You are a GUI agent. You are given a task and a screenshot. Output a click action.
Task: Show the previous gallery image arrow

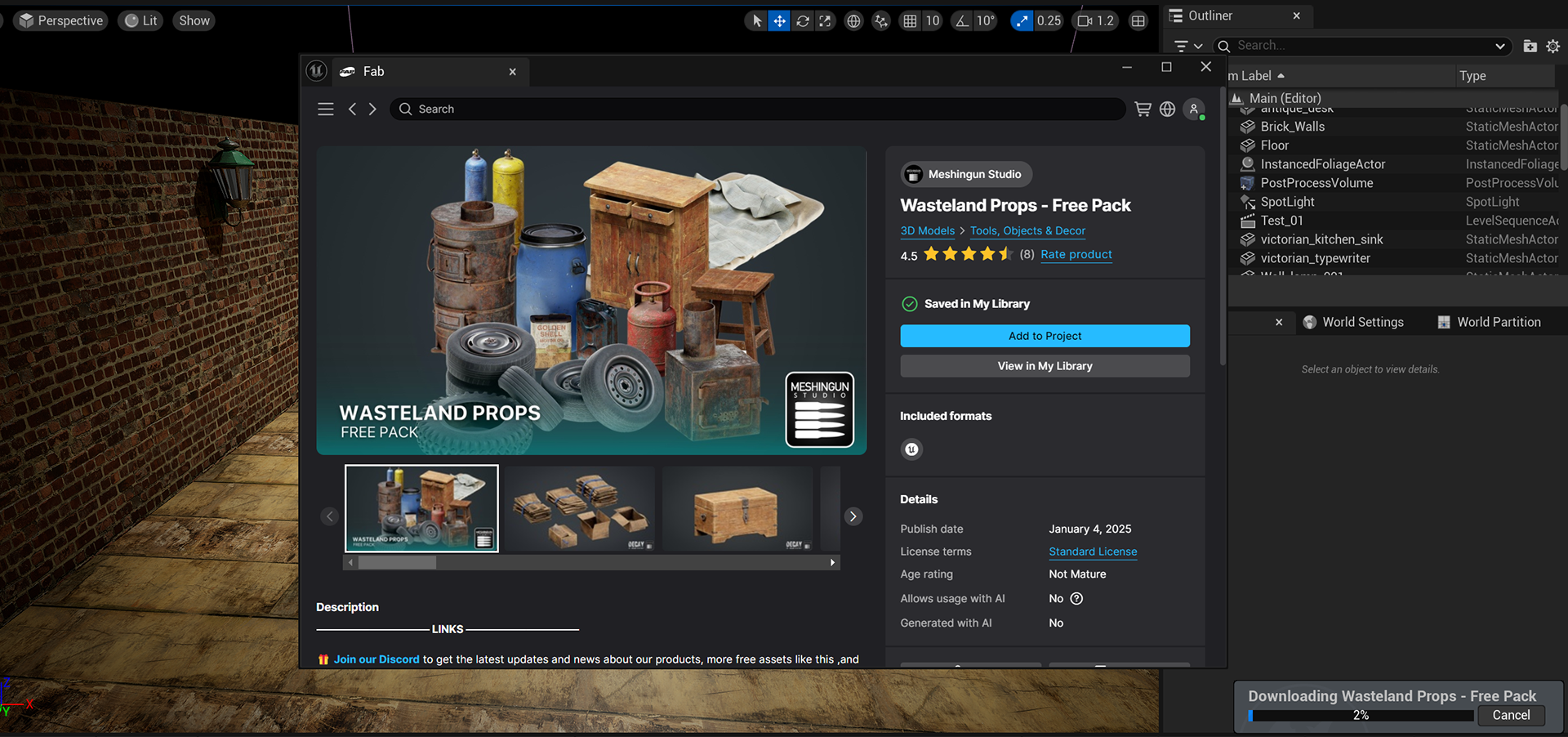(329, 516)
